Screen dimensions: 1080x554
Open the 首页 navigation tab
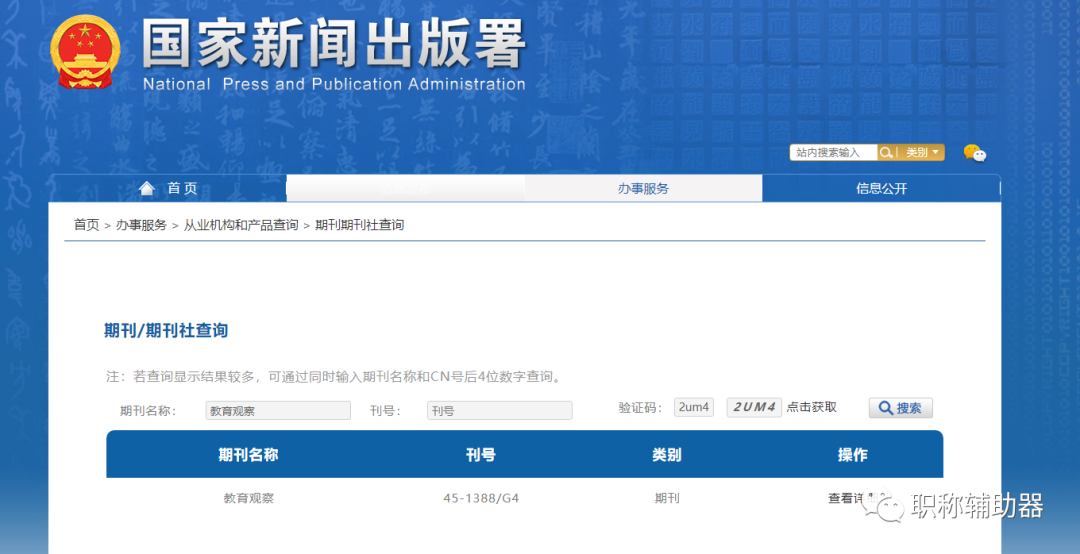pos(168,188)
